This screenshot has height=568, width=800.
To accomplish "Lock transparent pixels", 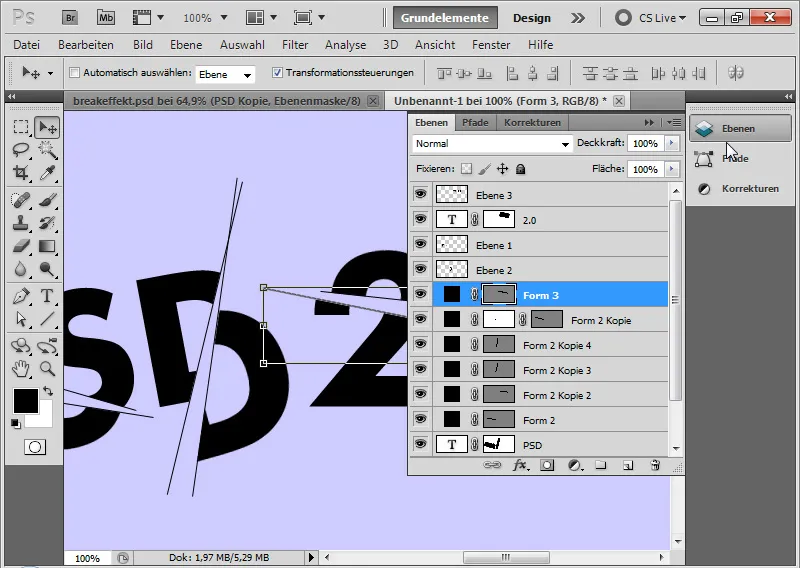I will click(466, 169).
